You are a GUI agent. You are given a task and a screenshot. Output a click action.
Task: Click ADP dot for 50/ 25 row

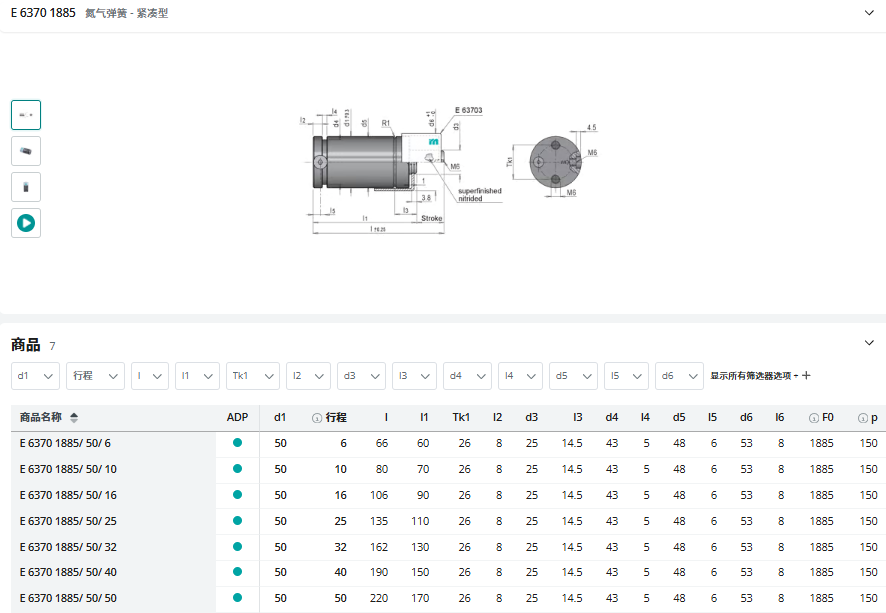[x=237, y=520]
